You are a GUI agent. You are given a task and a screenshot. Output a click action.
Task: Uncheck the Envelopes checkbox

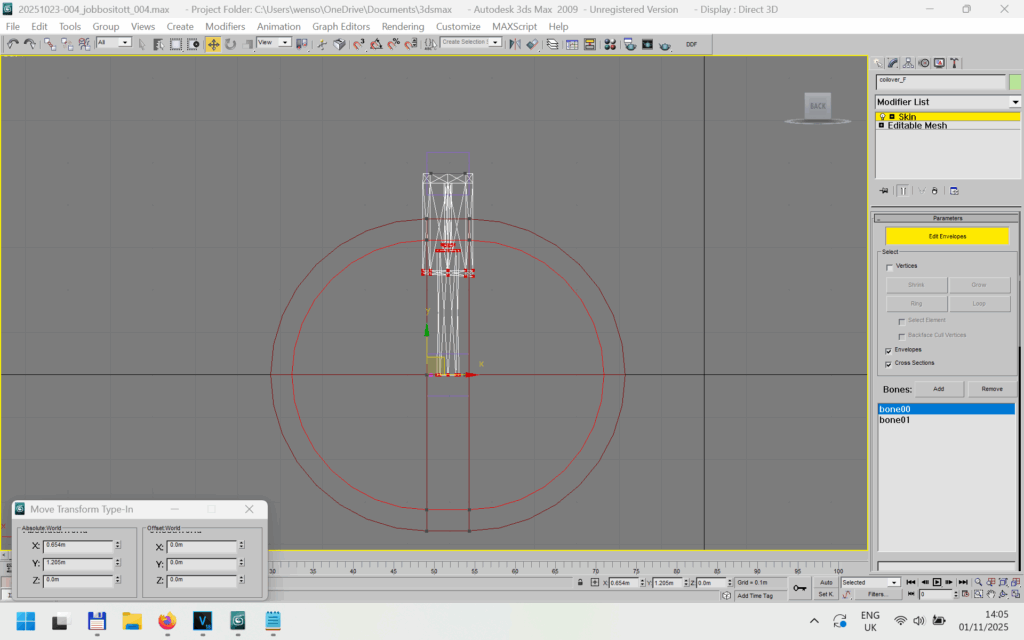890,350
